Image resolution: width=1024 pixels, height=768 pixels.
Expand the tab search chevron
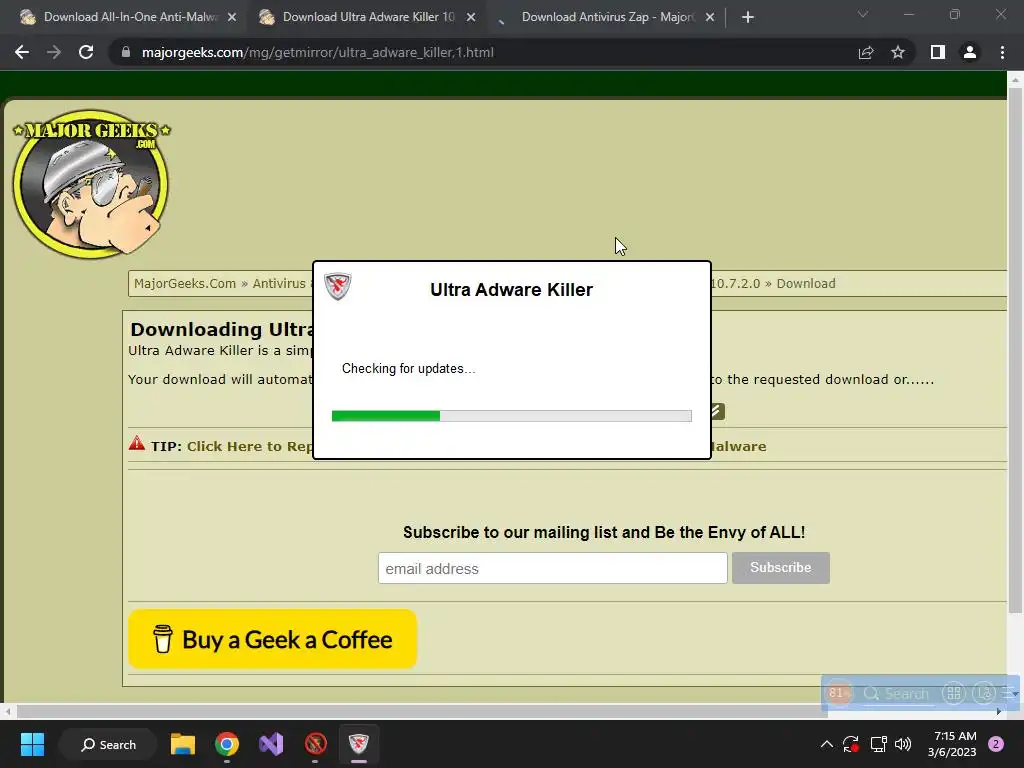863,14
